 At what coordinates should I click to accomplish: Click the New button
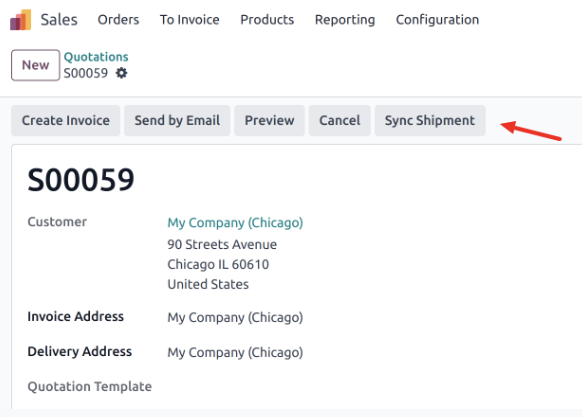(36, 65)
